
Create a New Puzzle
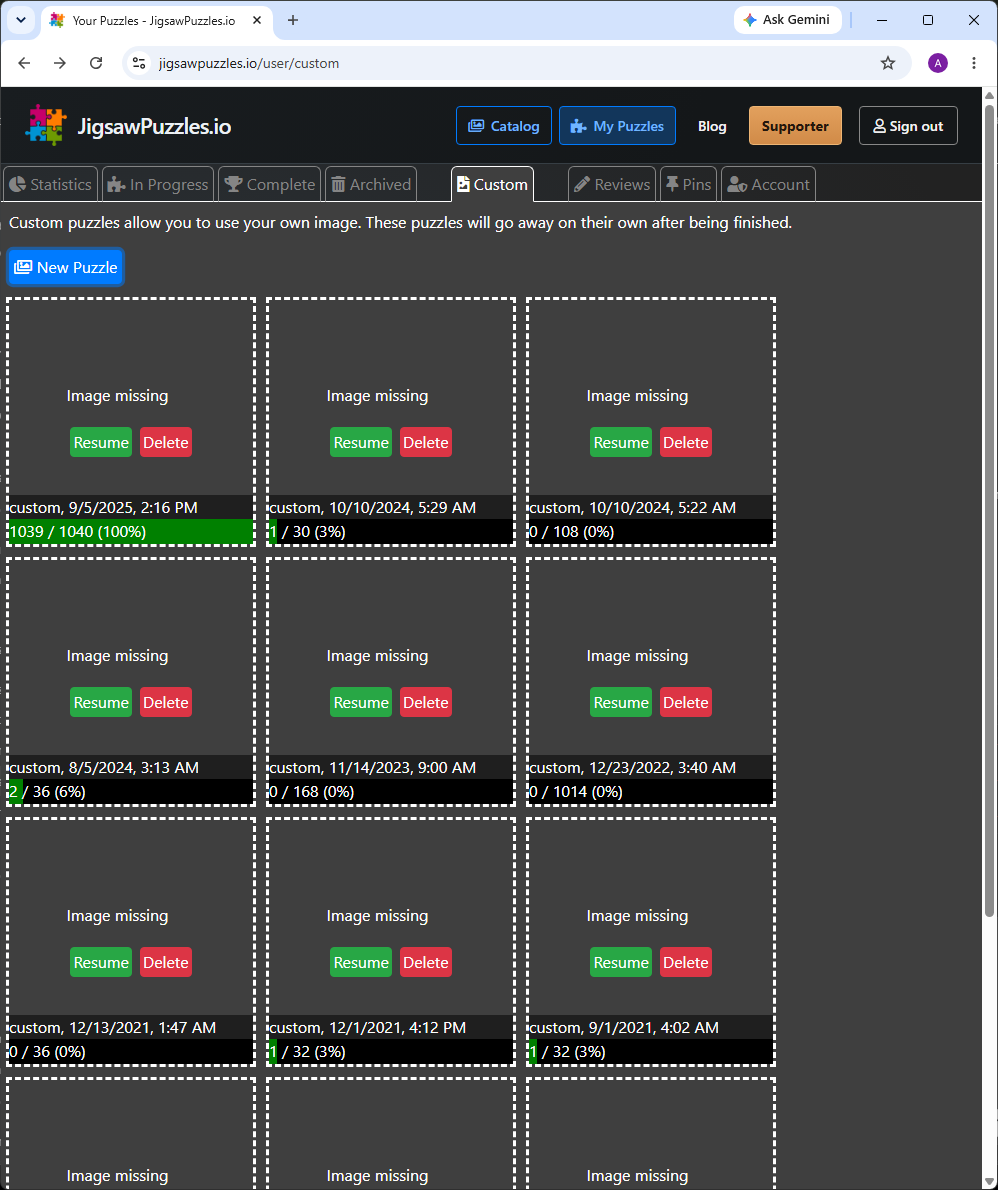point(66,267)
